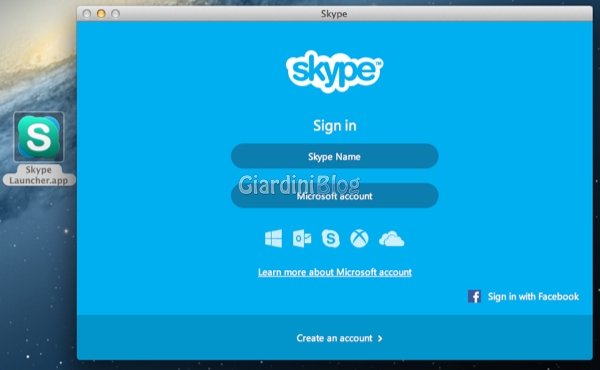
Task: Click the Facebook logo icon
Action: click(474, 296)
